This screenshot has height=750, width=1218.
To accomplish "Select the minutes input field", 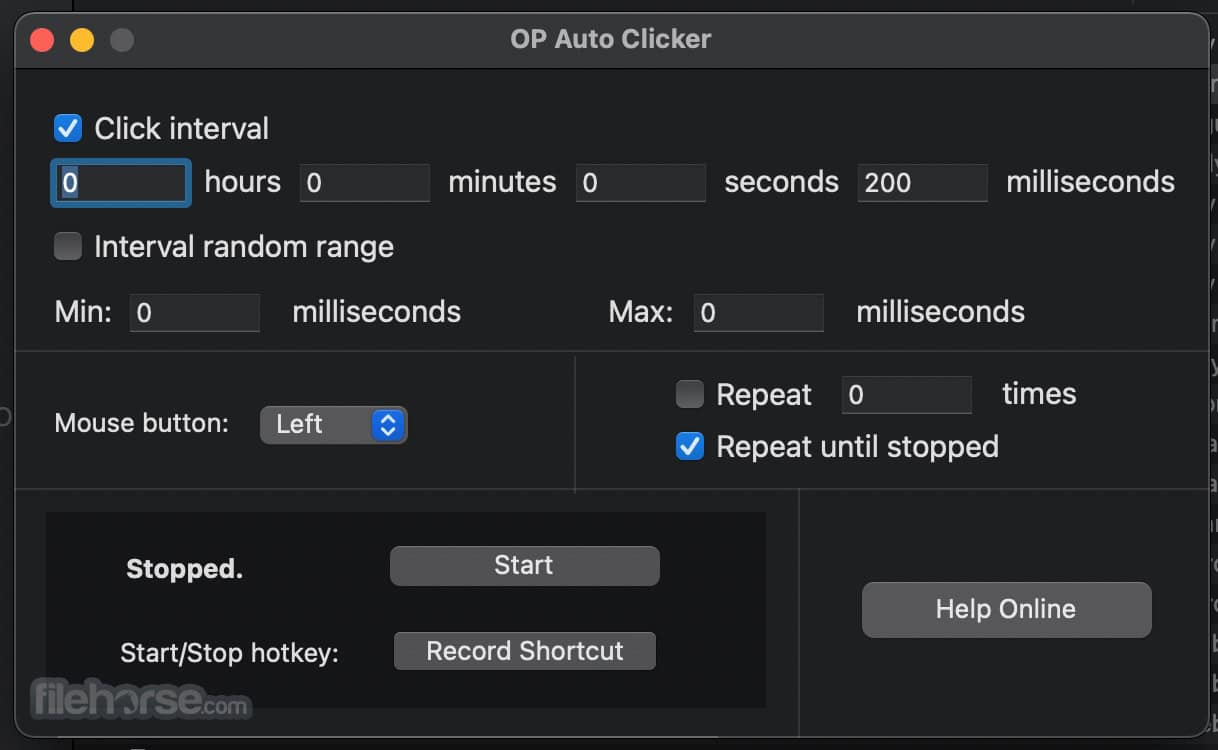I will [x=364, y=183].
